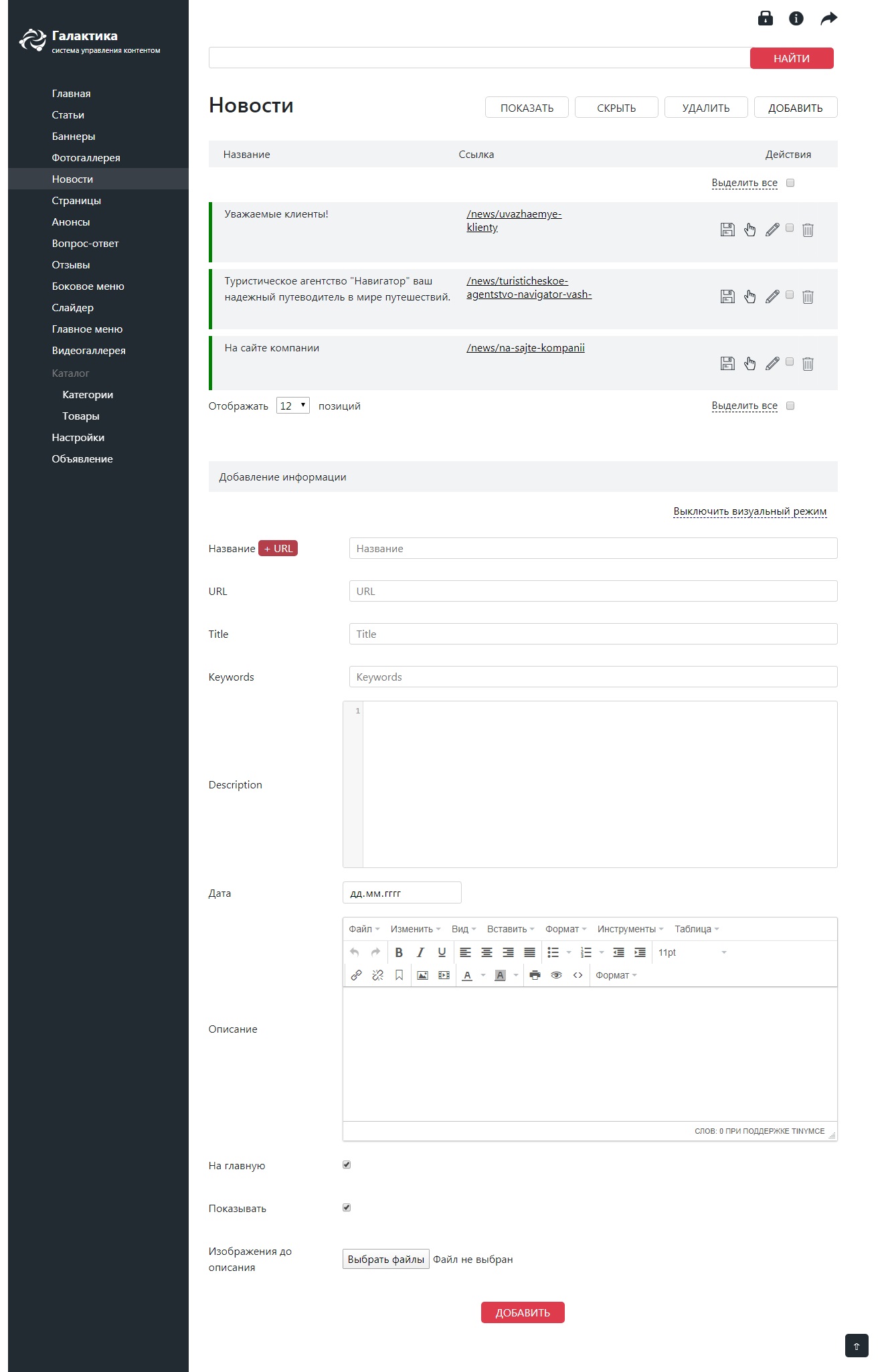The width and height of the screenshot is (888, 1372).
Task: Open the 11pt font size dropdown
Action: 692,952
